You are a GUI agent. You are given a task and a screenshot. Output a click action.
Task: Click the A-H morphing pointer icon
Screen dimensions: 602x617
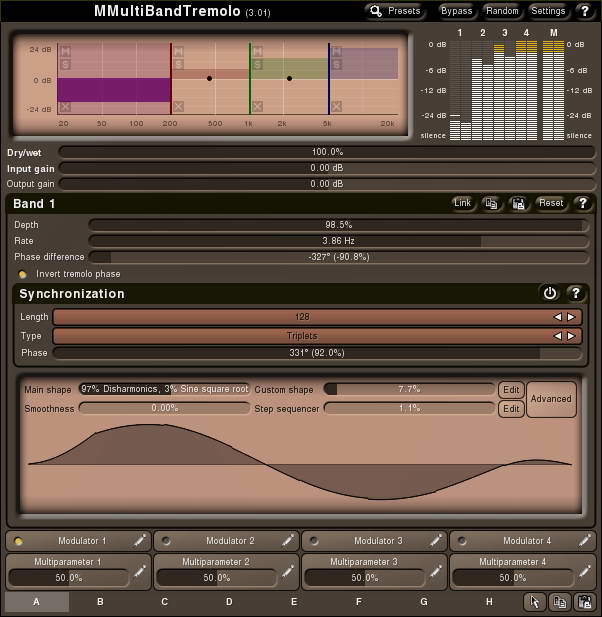(535, 602)
